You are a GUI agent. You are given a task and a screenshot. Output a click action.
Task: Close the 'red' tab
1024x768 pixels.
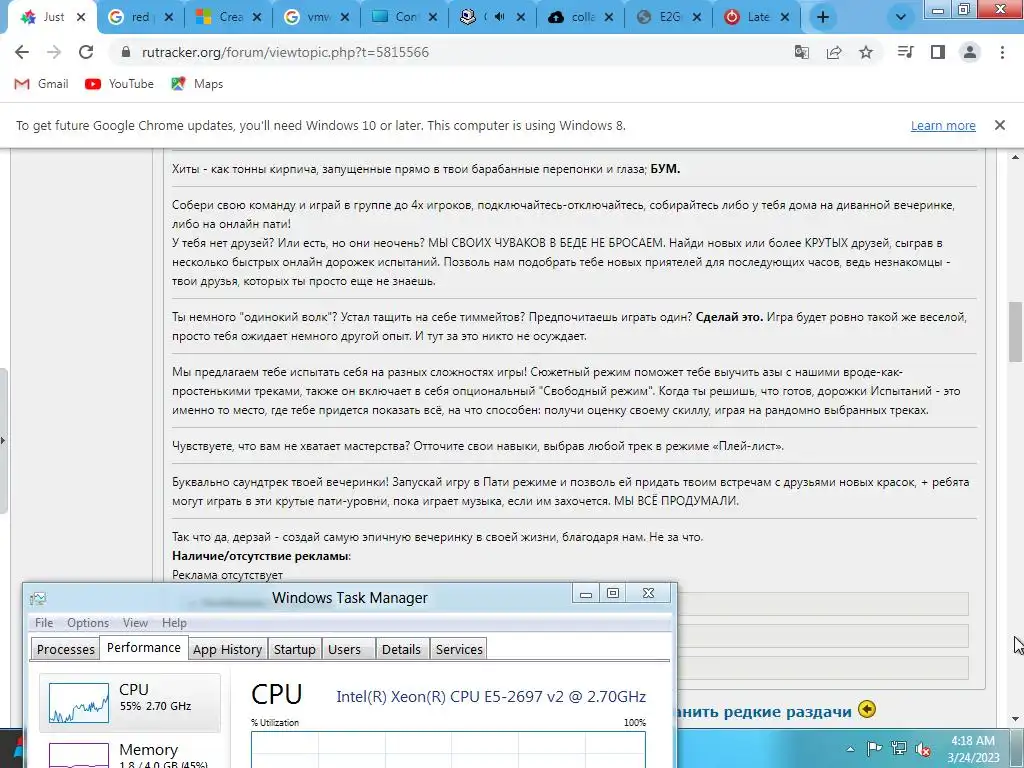click(168, 18)
